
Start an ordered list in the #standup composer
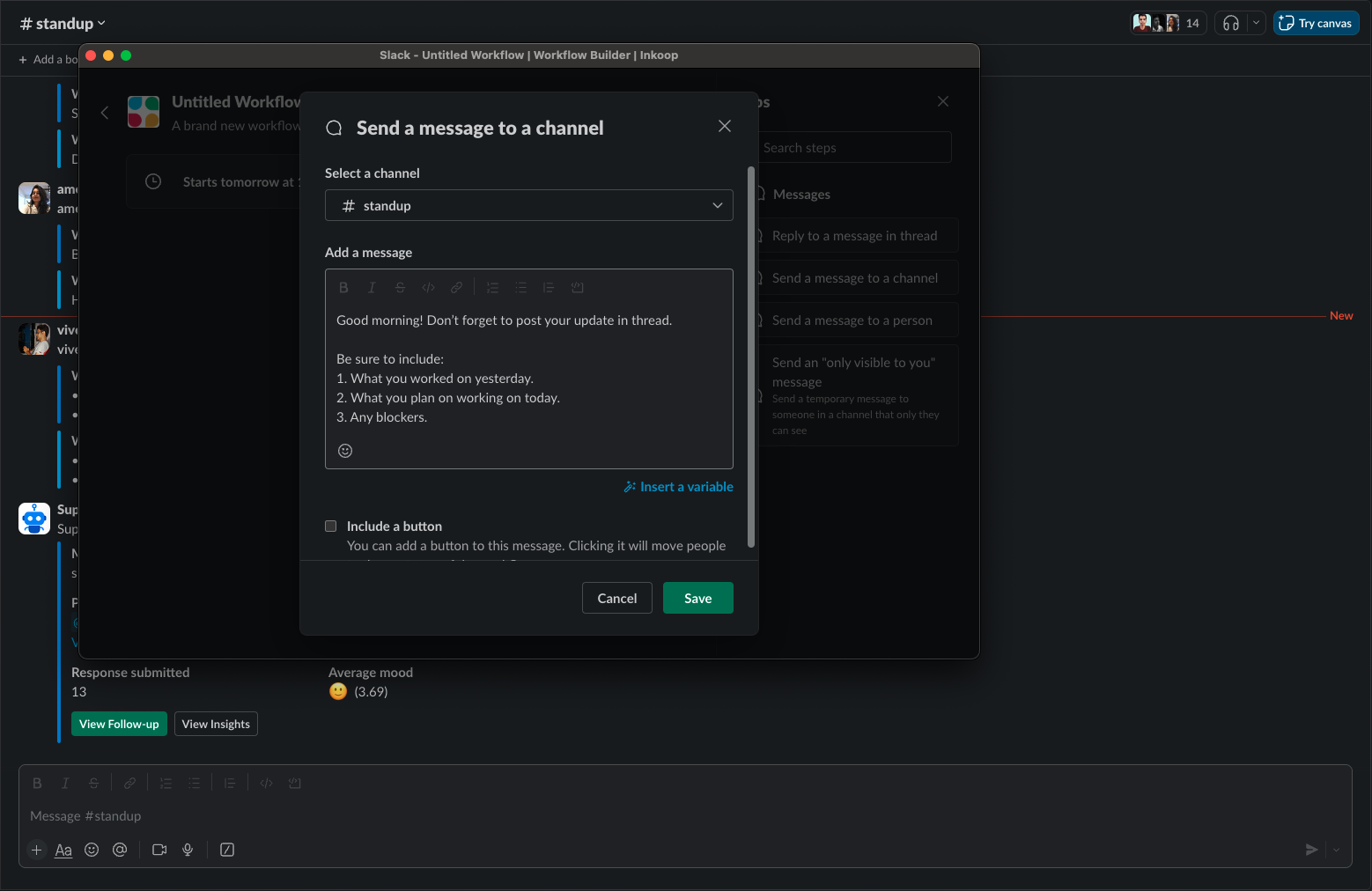coord(166,784)
